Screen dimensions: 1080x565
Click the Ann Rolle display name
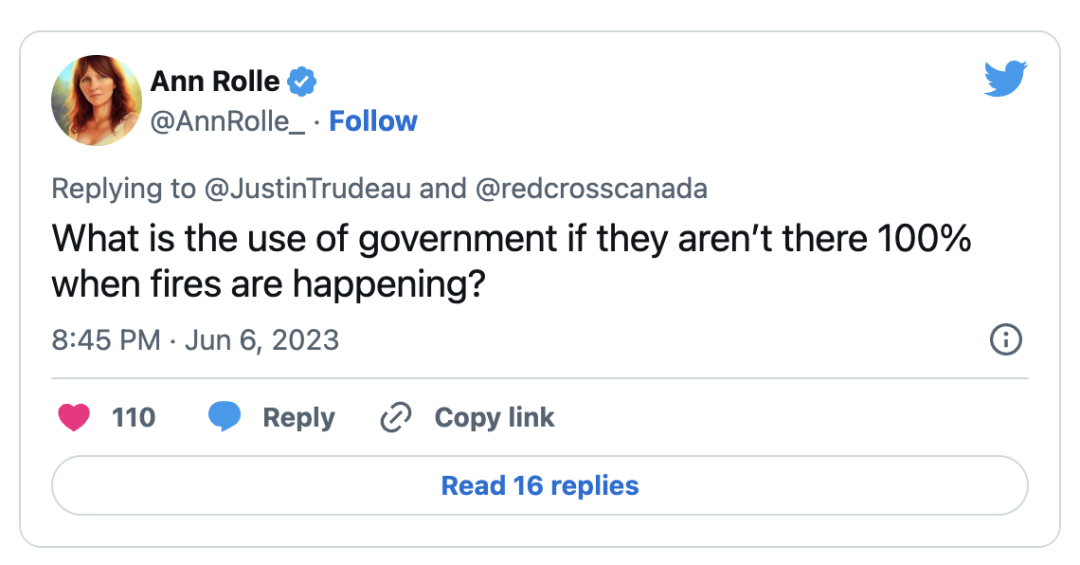click(x=215, y=81)
